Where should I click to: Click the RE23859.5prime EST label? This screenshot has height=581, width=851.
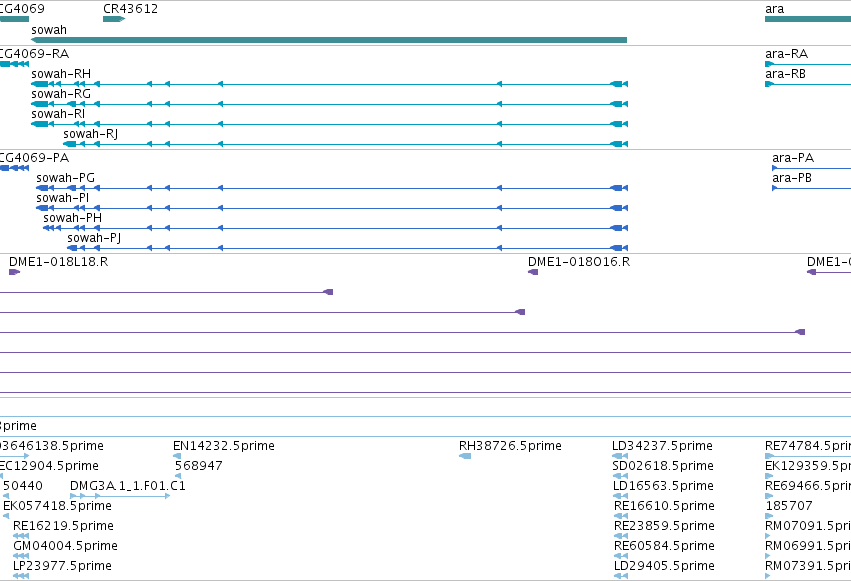pyautogui.click(x=664, y=526)
